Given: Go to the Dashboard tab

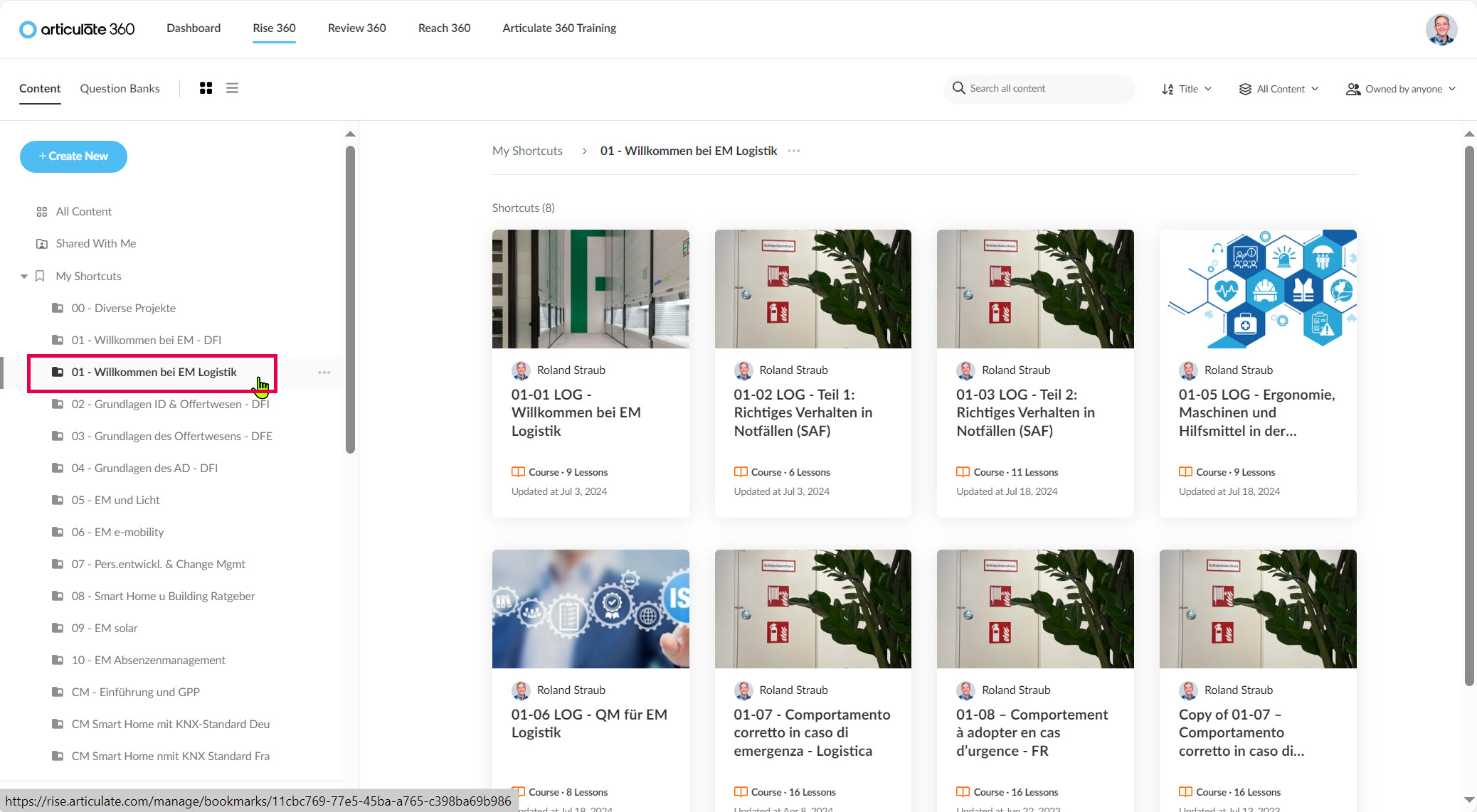Looking at the screenshot, I should 194,28.
